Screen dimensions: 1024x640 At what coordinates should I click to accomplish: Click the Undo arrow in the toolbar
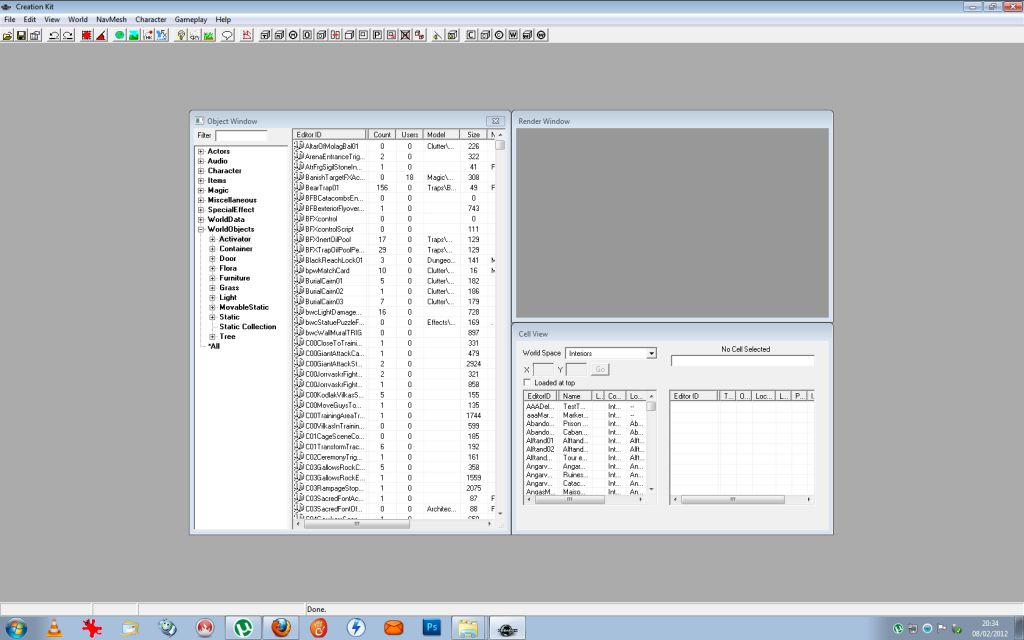(54, 35)
